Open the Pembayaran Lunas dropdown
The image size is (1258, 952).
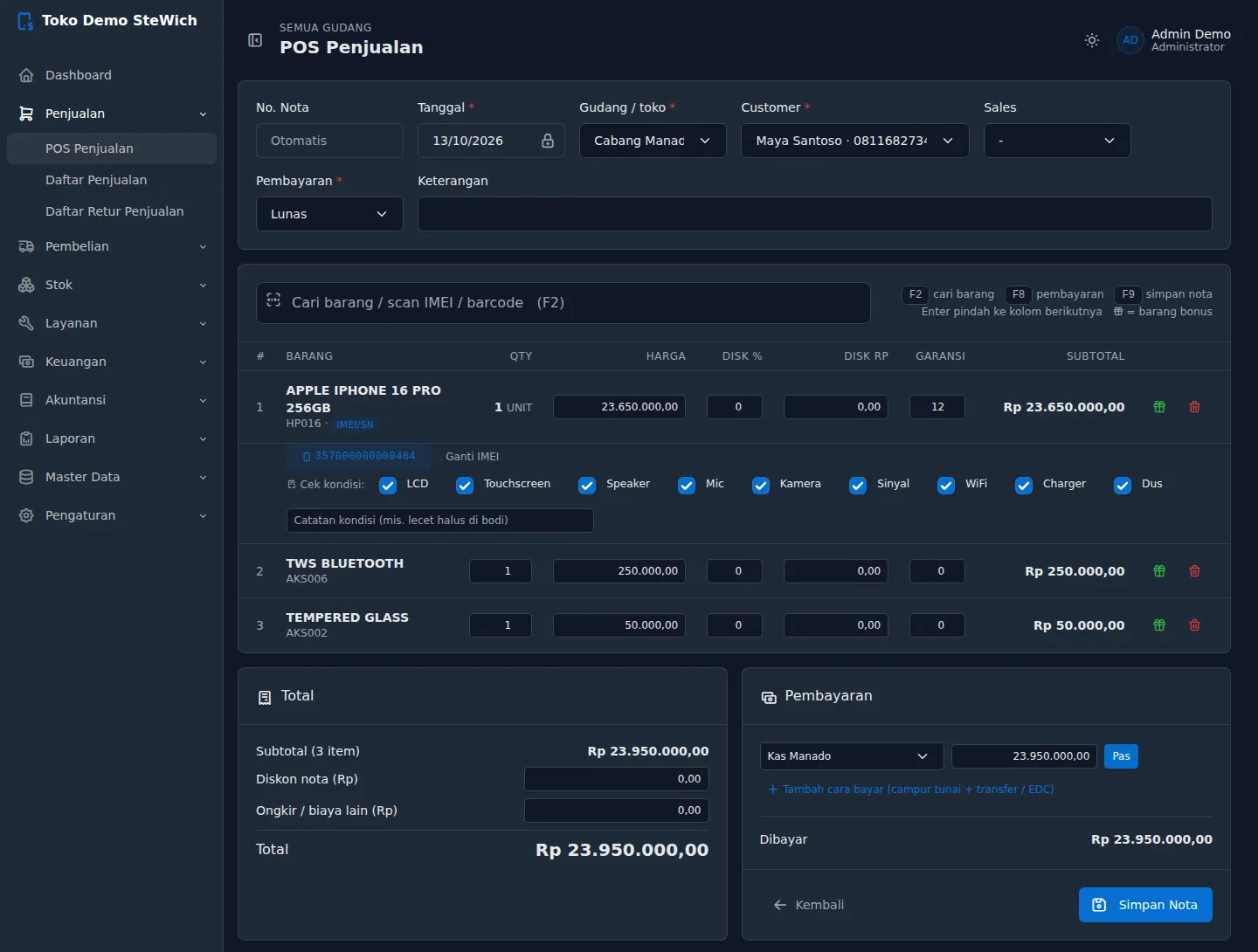(329, 214)
